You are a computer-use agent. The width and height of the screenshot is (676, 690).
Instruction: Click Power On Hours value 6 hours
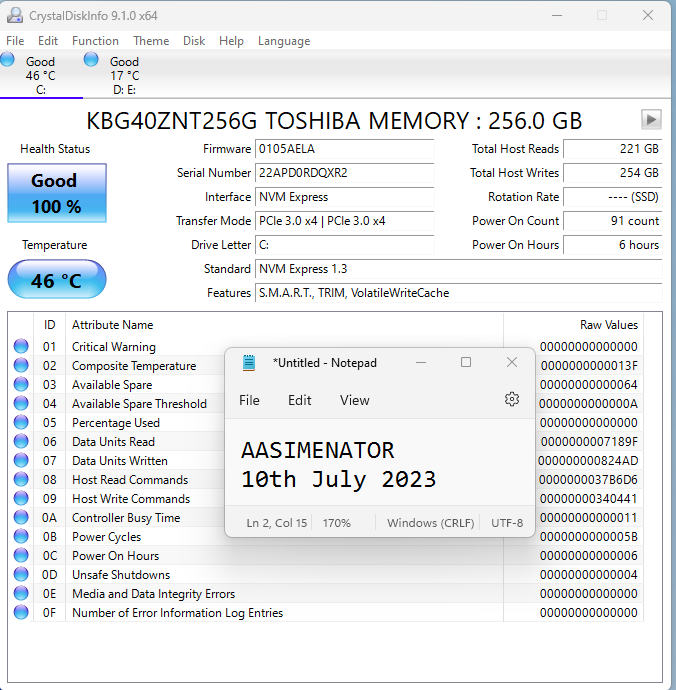click(613, 245)
